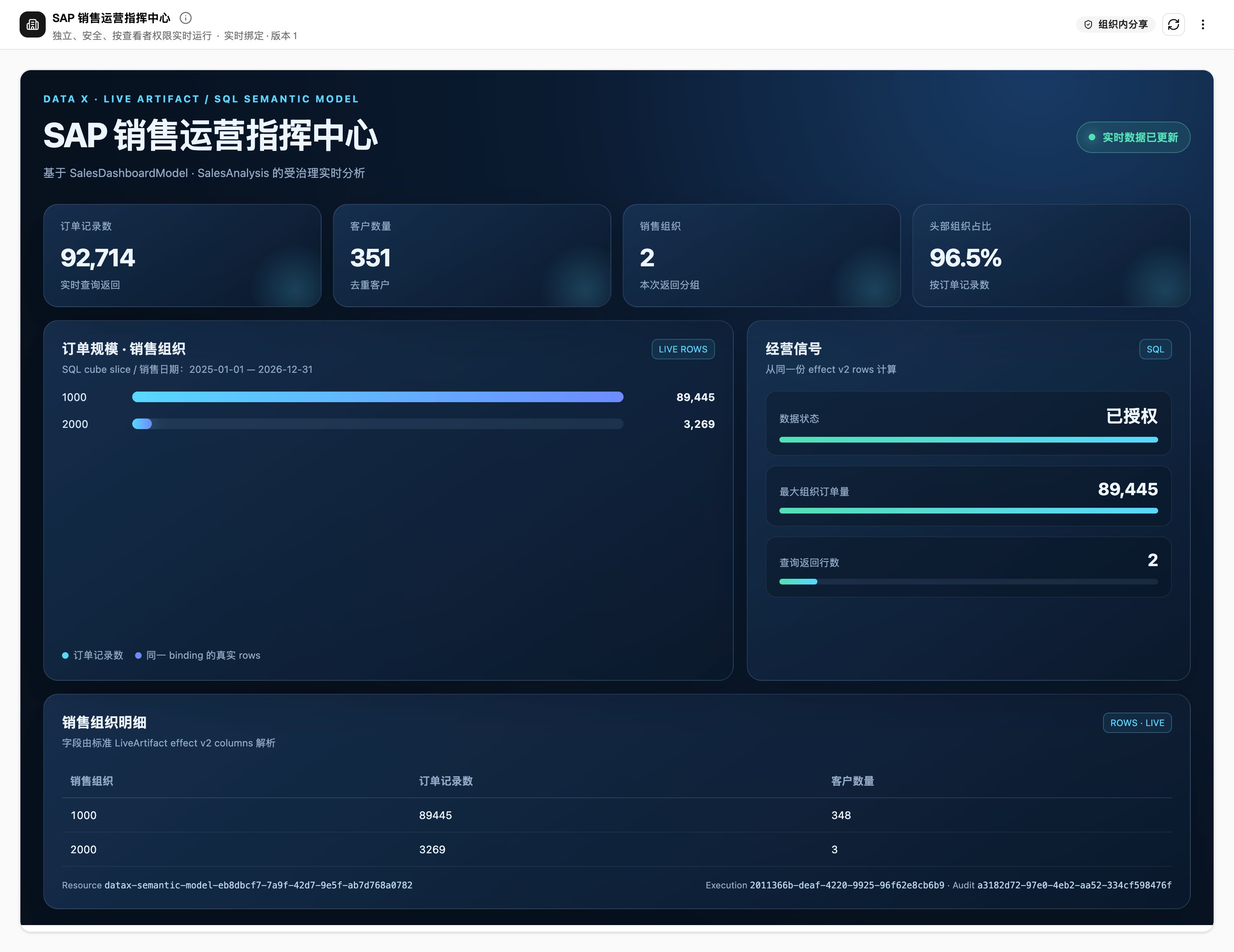
Task: Select the 客户数量 KPI card
Action: click(472, 256)
